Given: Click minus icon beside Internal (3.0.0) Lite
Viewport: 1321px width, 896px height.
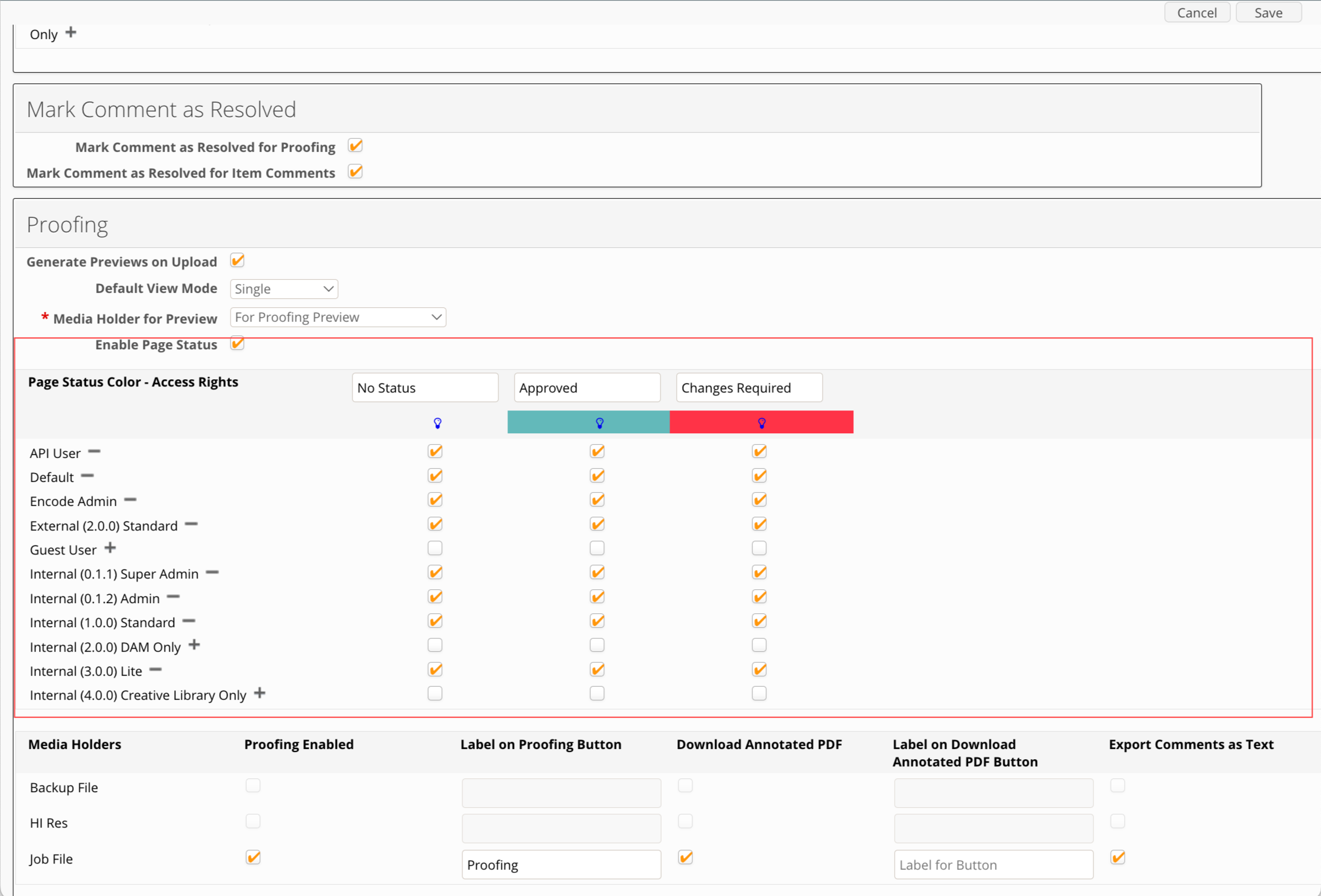Looking at the screenshot, I should (156, 669).
